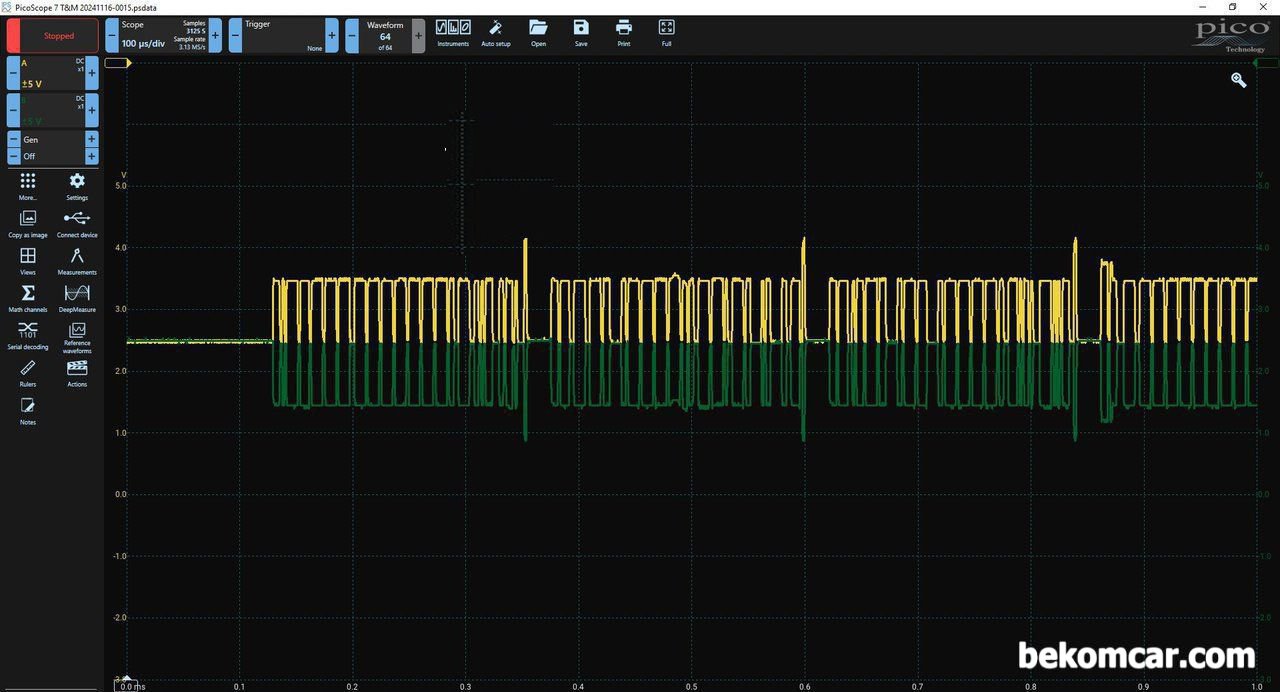Open Math channels sigma icon

click(x=28, y=297)
